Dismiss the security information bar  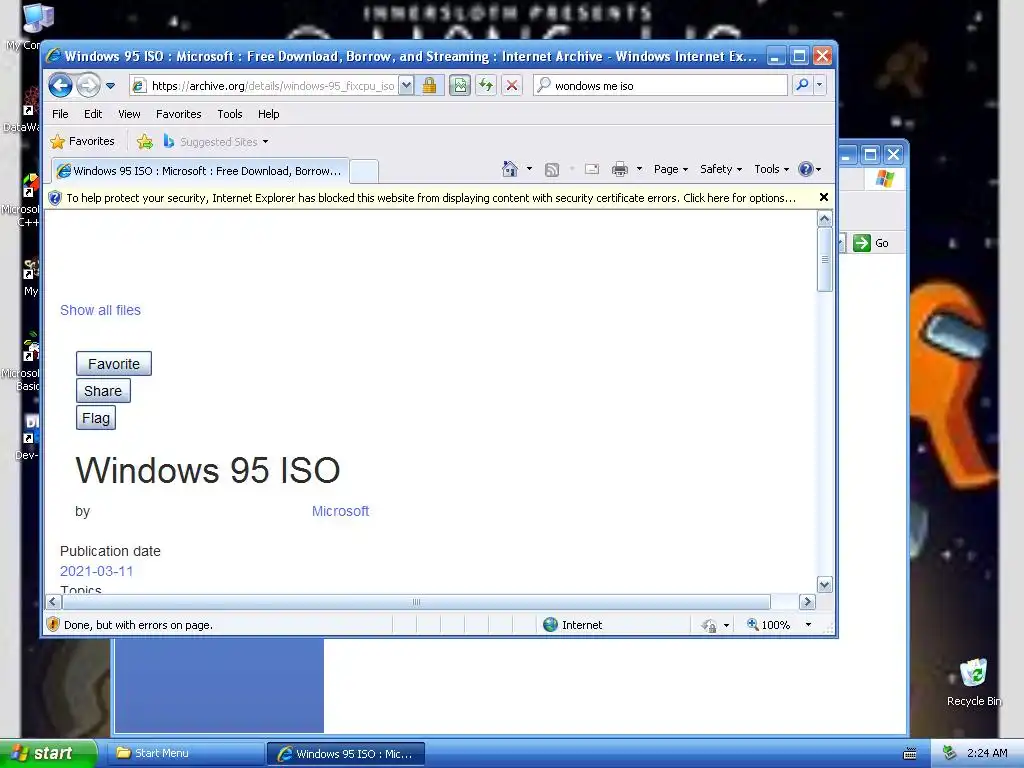[824, 197]
